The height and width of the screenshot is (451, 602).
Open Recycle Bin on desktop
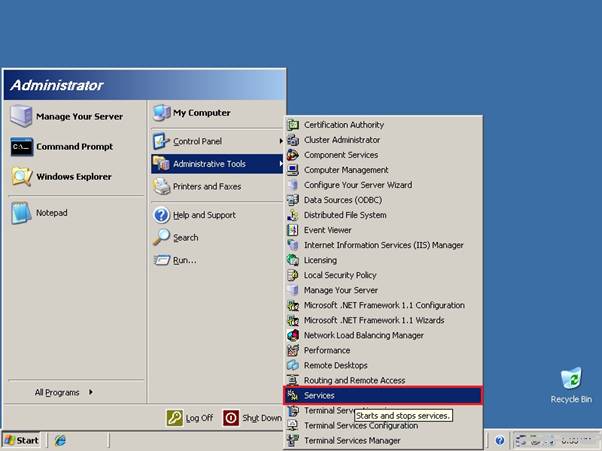571,385
